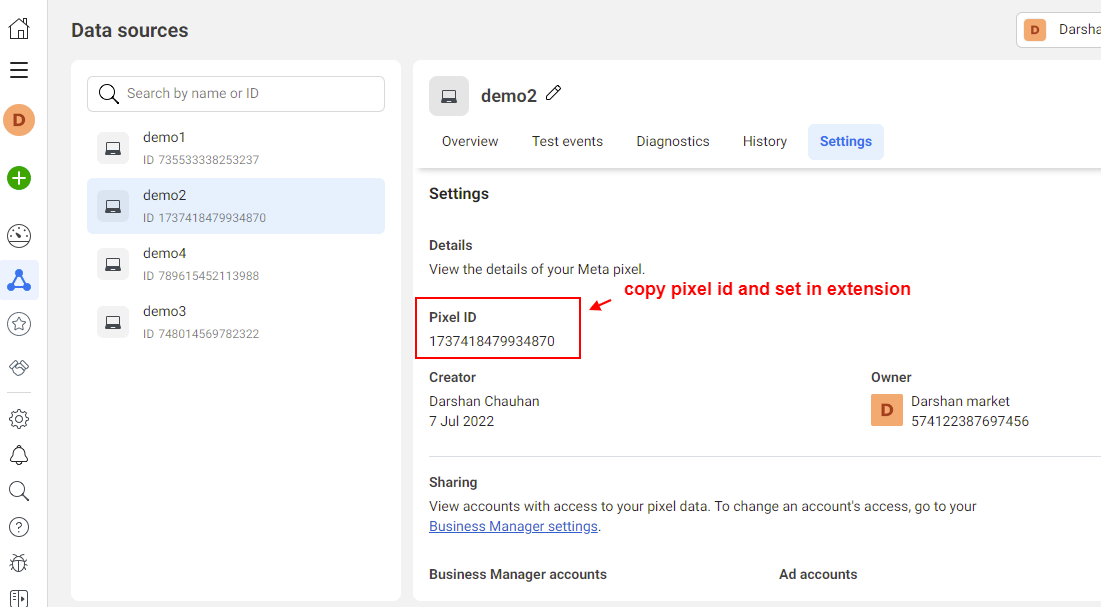This screenshot has height=607, width=1101.
Task: Open the Diagnostics tab
Action: [672, 141]
